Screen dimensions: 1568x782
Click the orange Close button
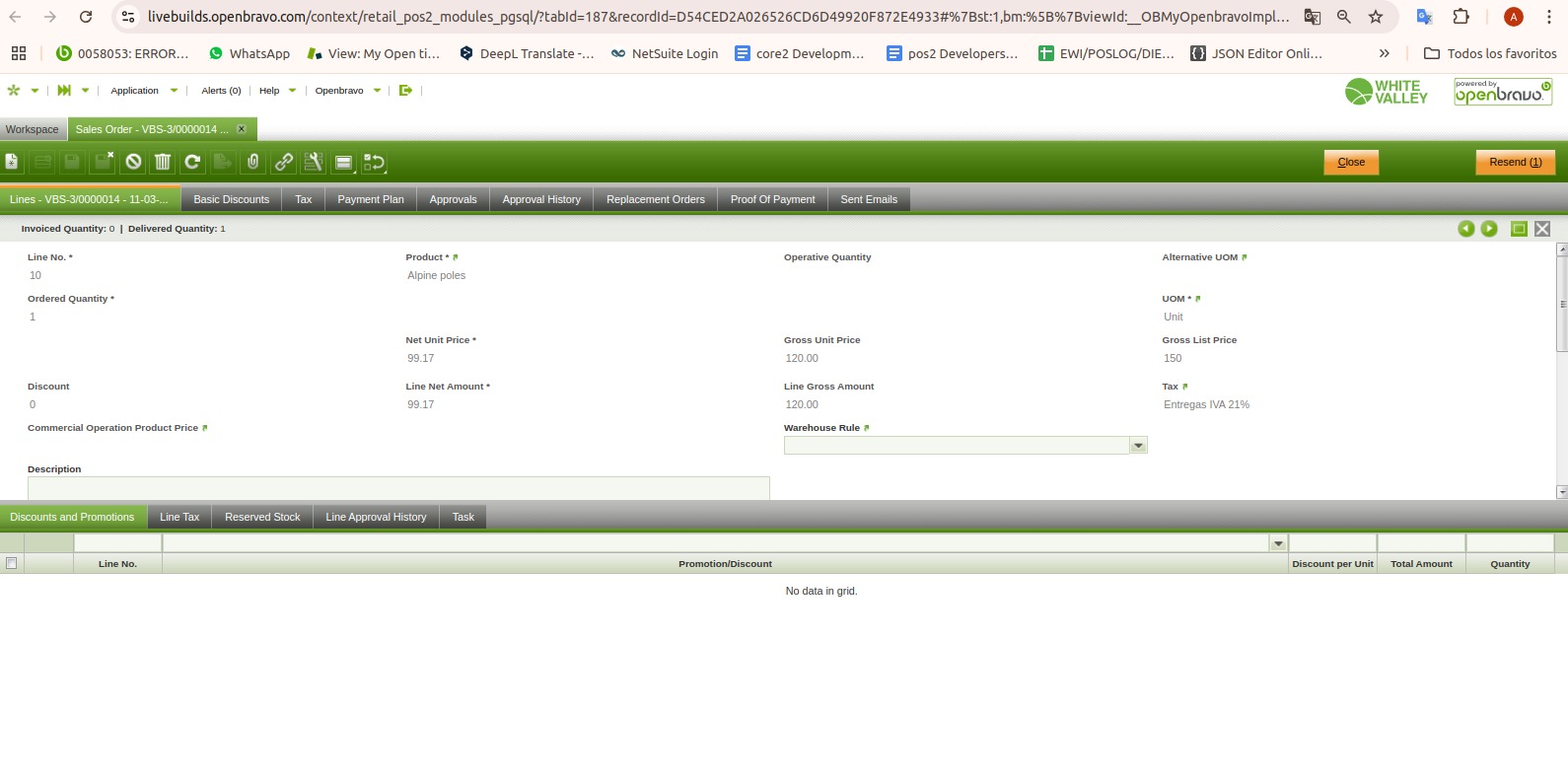point(1351,162)
